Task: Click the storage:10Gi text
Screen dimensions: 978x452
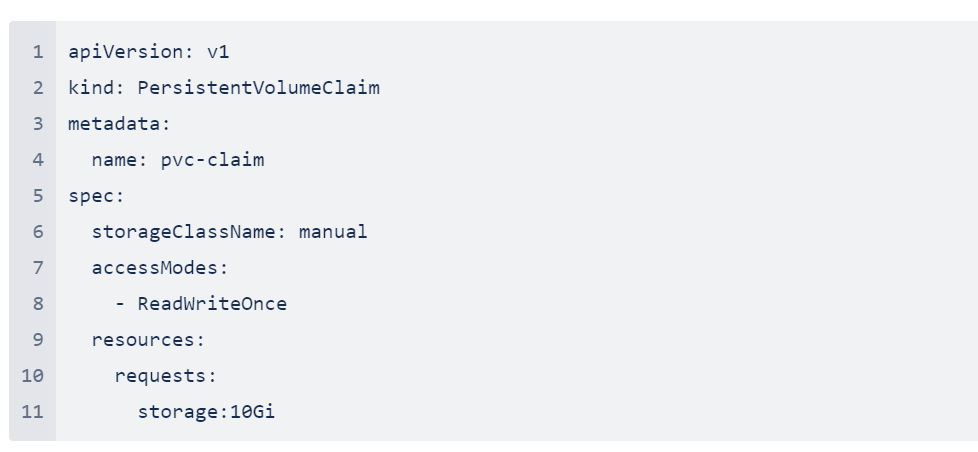Action: 206,412
